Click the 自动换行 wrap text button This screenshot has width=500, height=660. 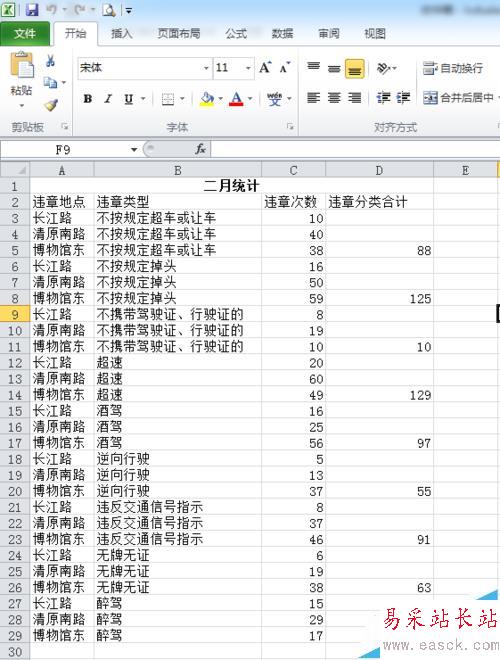click(x=453, y=68)
